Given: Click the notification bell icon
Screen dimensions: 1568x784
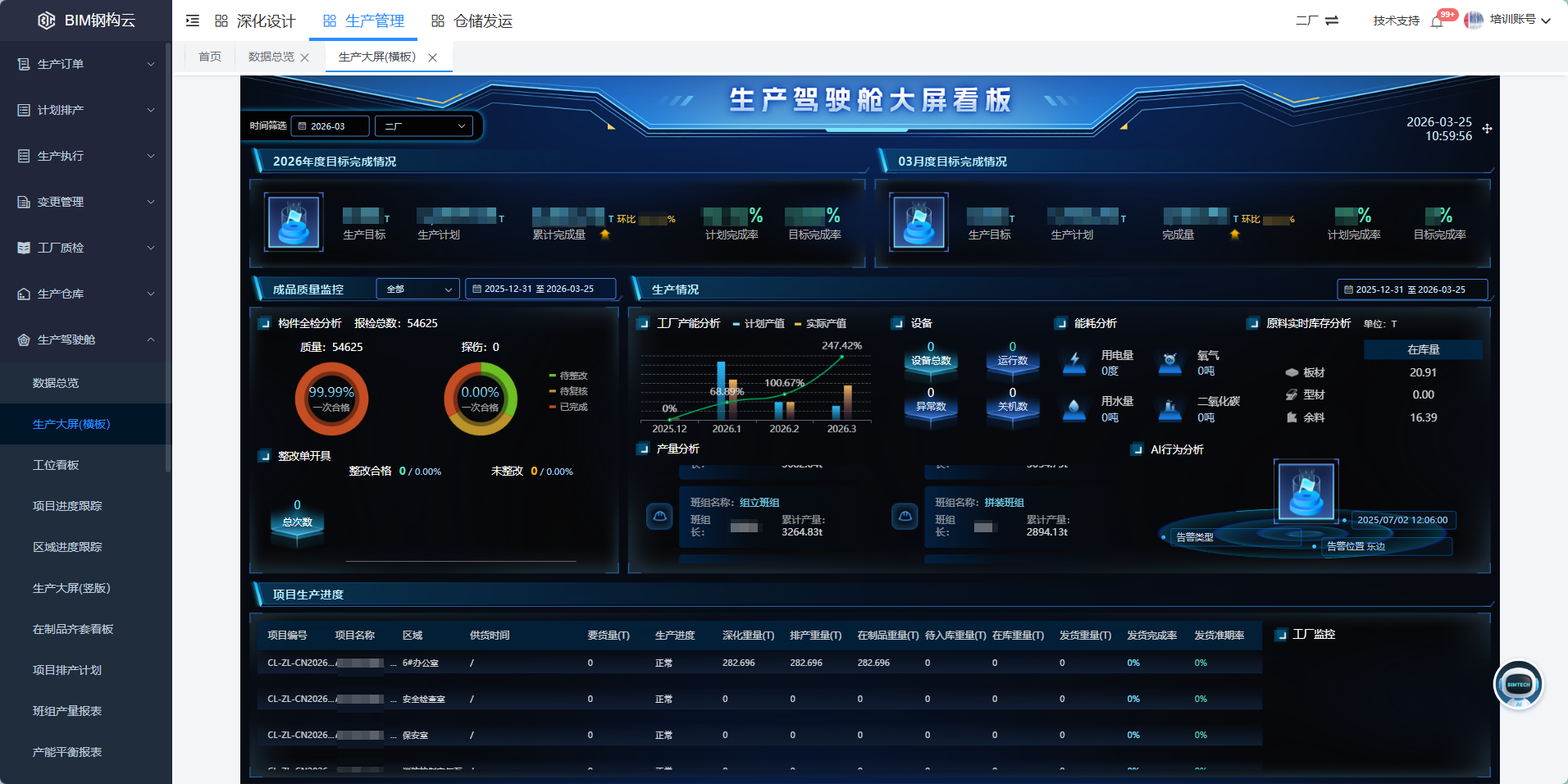Looking at the screenshot, I should click(x=1437, y=21).
